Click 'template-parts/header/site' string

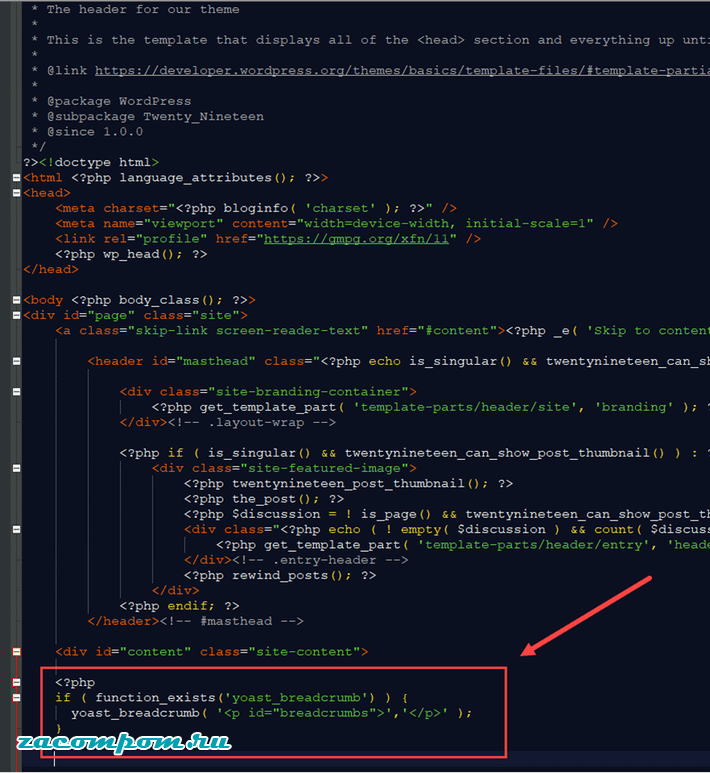(x=465, y=407)
